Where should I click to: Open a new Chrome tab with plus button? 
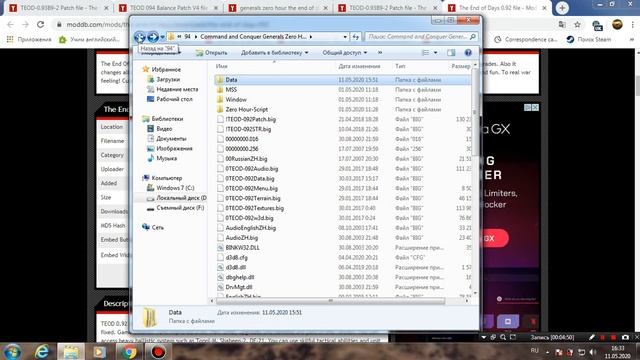click(x=562, y=8)
